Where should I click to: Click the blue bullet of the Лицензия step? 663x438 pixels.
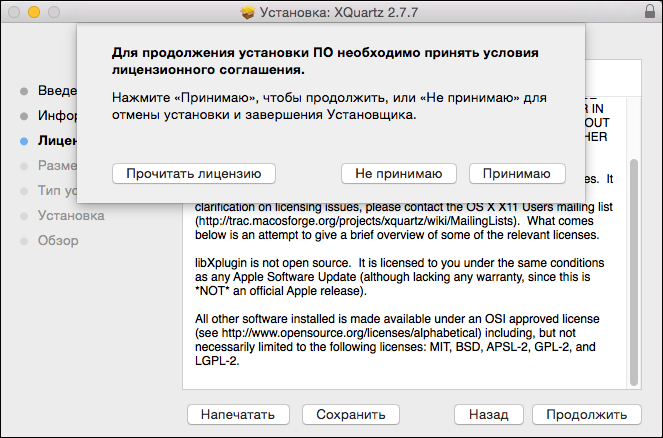point(24,141)
